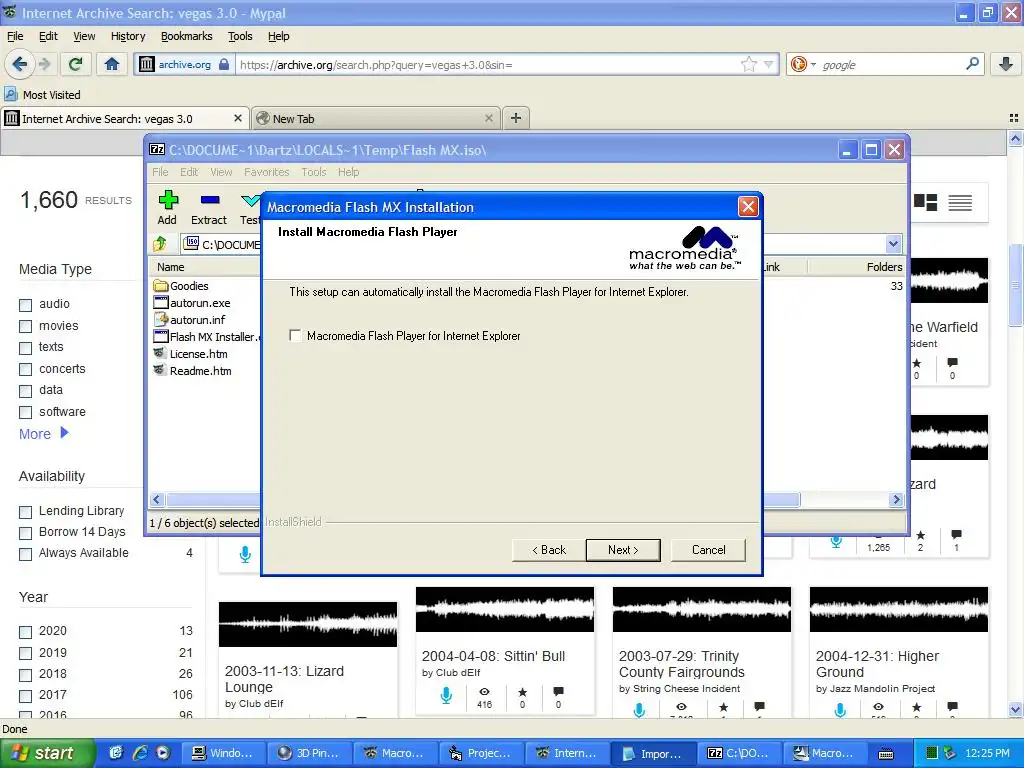Click 7-Zip horizontal scrollbar right arrow
Viewport: 1024px width, 768px height.
point(896,500)
